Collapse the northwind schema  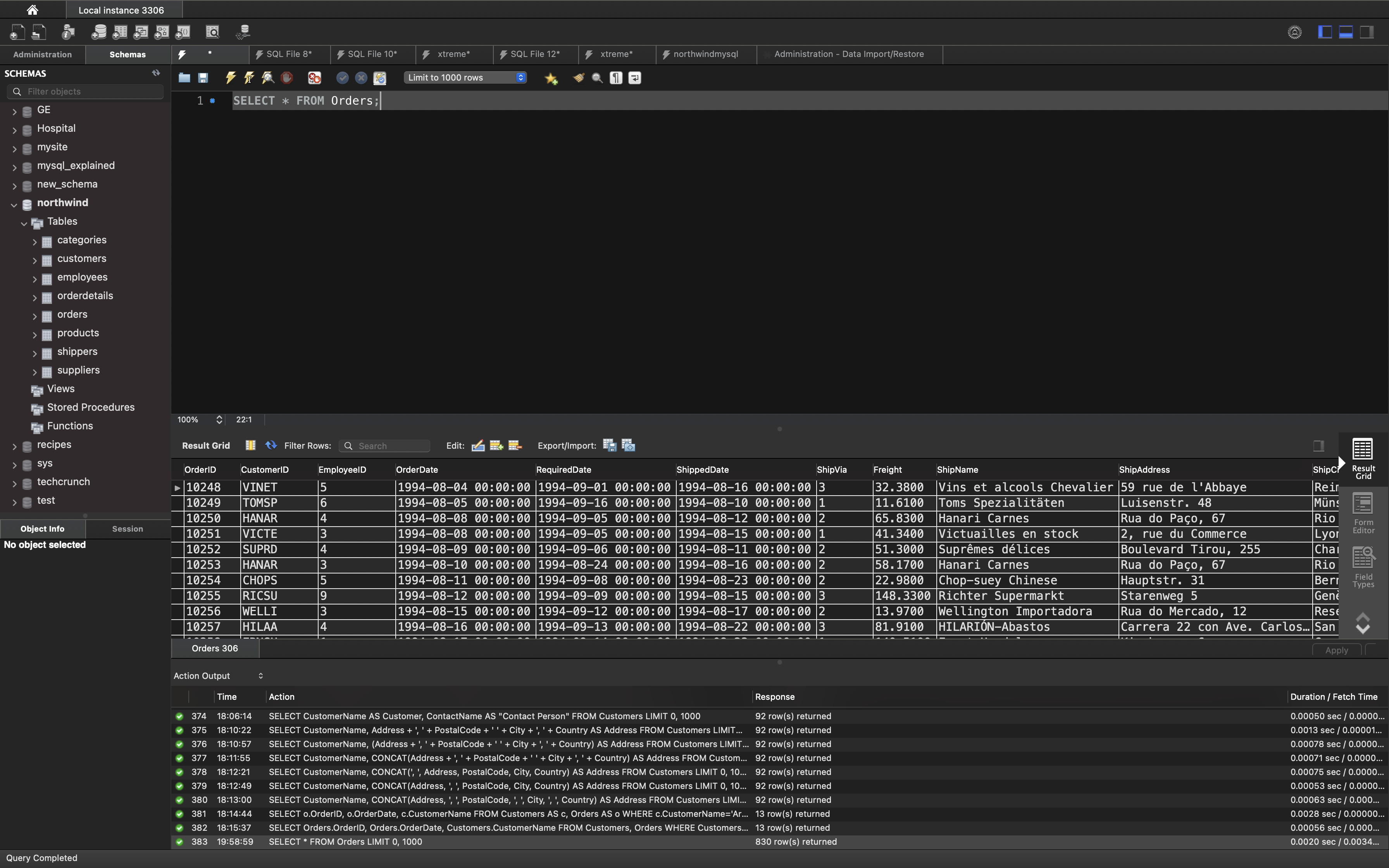tap(14, 204)
